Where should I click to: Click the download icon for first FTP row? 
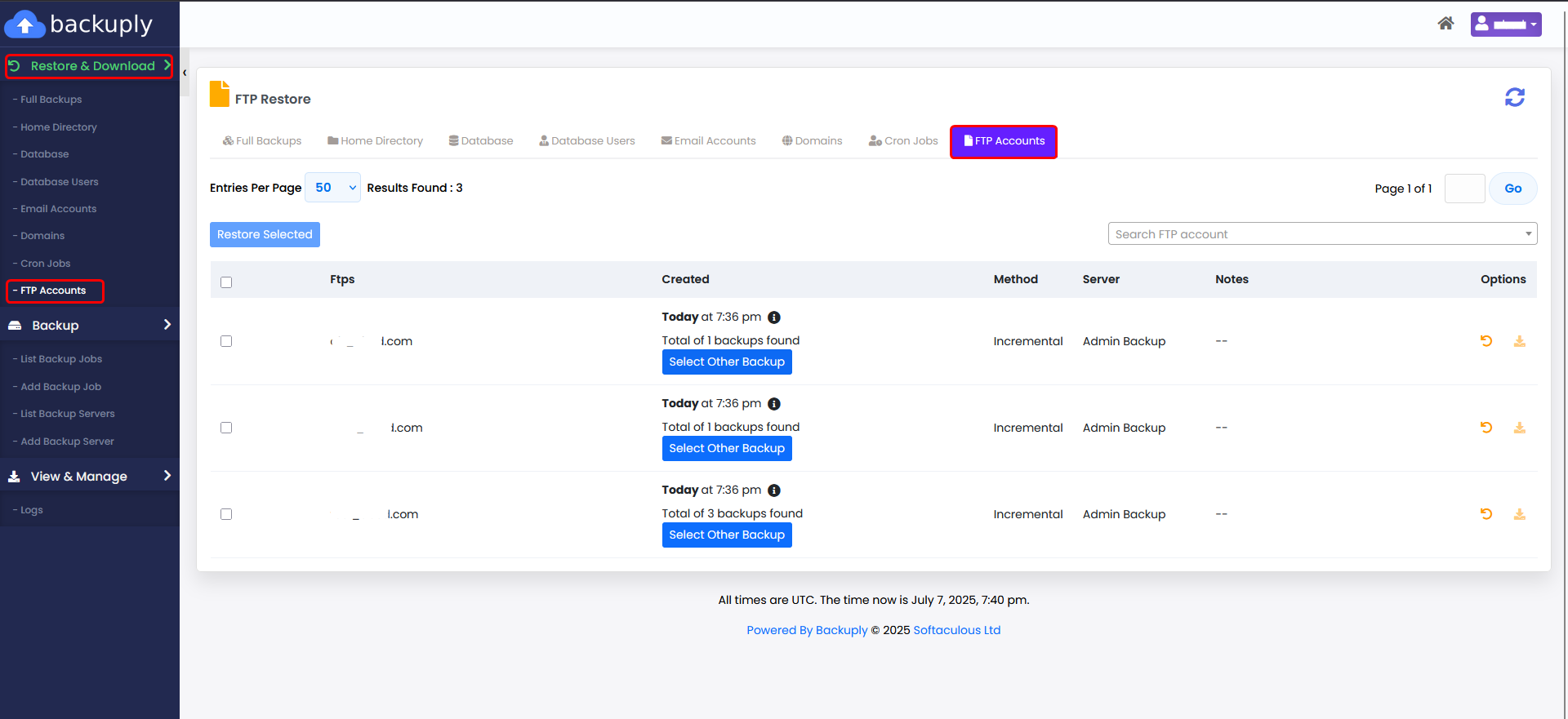[1519, 341]
